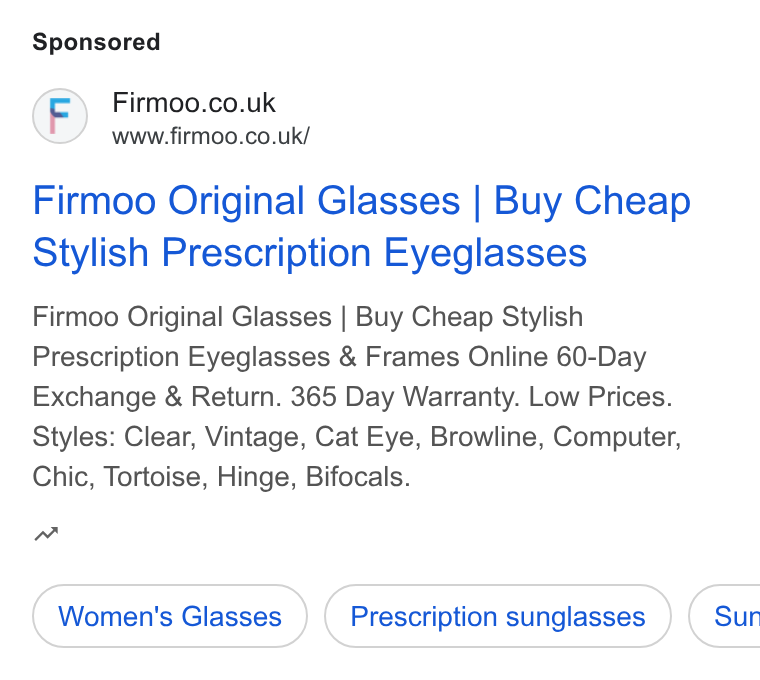Click 'Frames Online 60-Day' description text
This screenshot has width=760, height=680.
coord(506,357)
